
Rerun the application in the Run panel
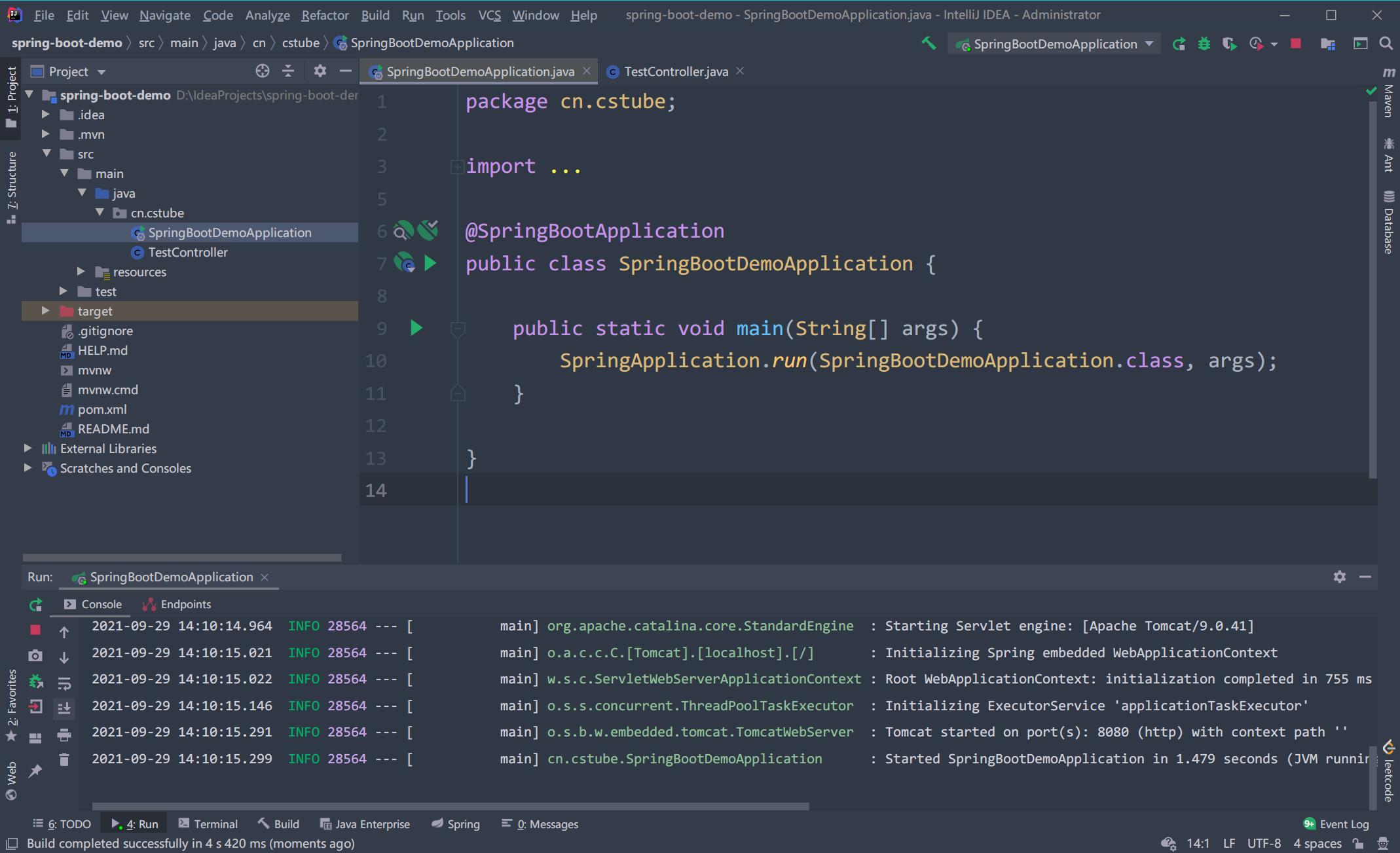[35, 604]
